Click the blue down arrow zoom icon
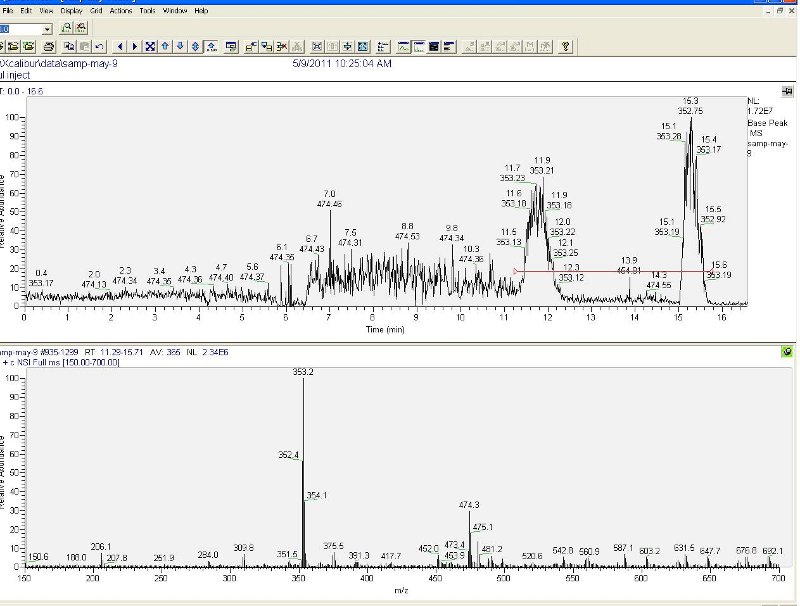The image size is (800, 606). click(180, 46)
